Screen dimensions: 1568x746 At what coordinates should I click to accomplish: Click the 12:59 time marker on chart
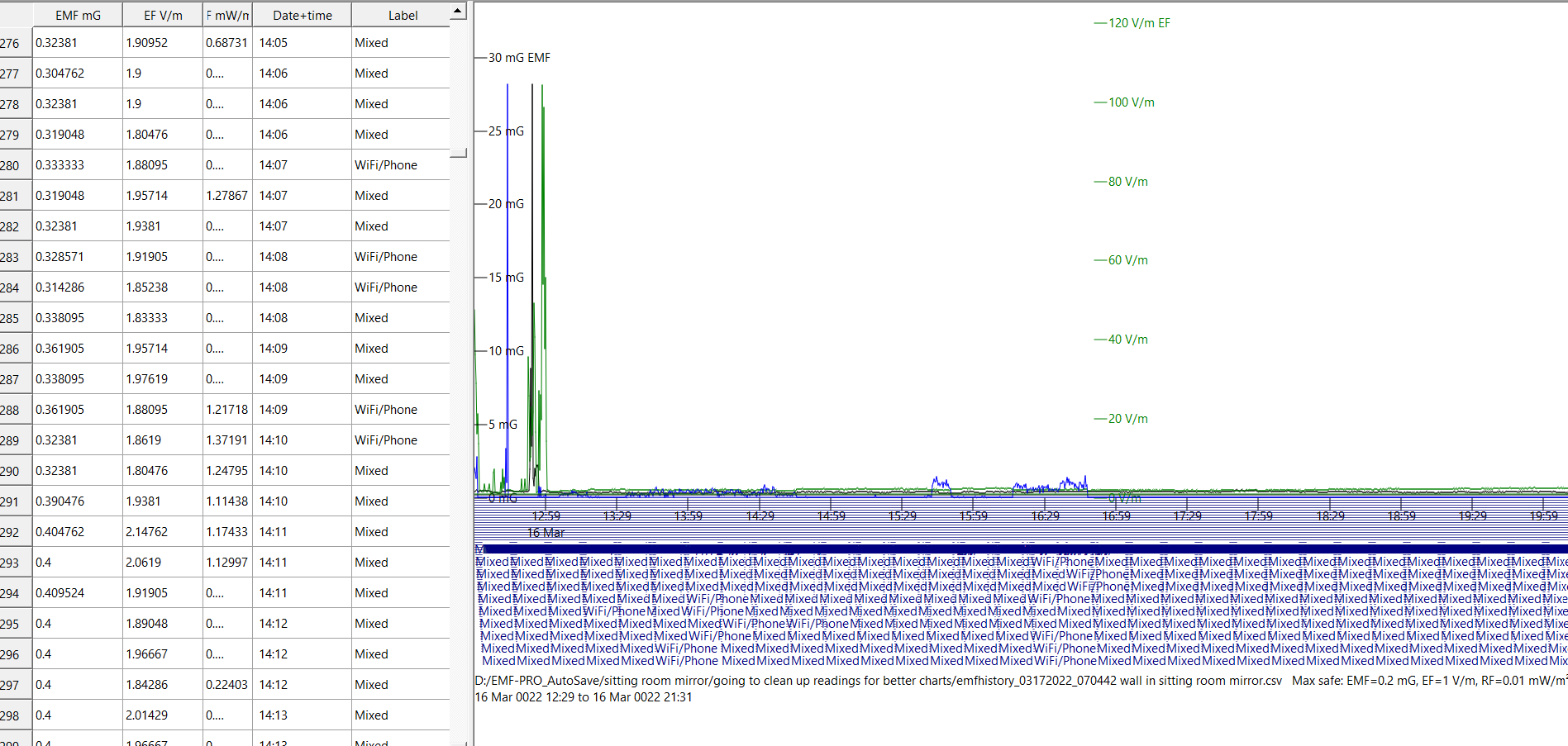click(x=546, y=516)
